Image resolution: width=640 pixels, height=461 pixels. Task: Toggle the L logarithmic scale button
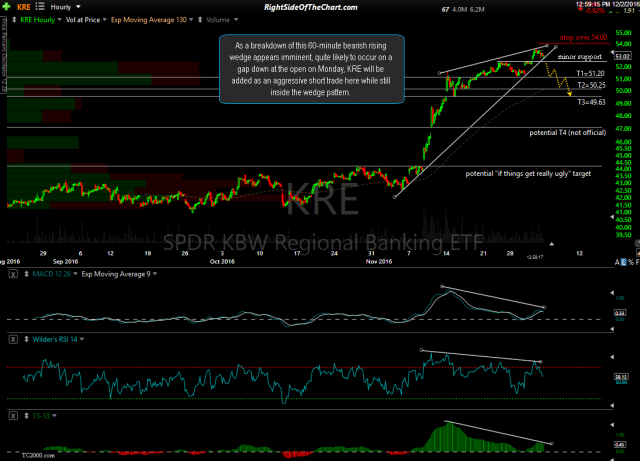(623, 262)
